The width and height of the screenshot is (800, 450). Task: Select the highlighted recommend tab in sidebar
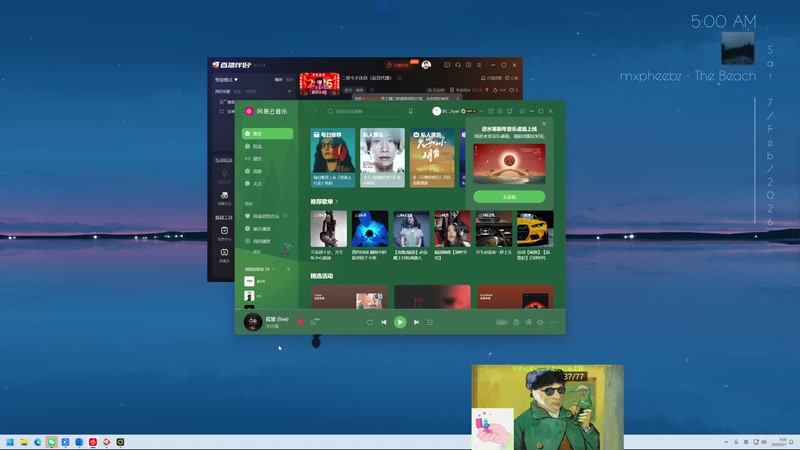click(x=267, y=134)
